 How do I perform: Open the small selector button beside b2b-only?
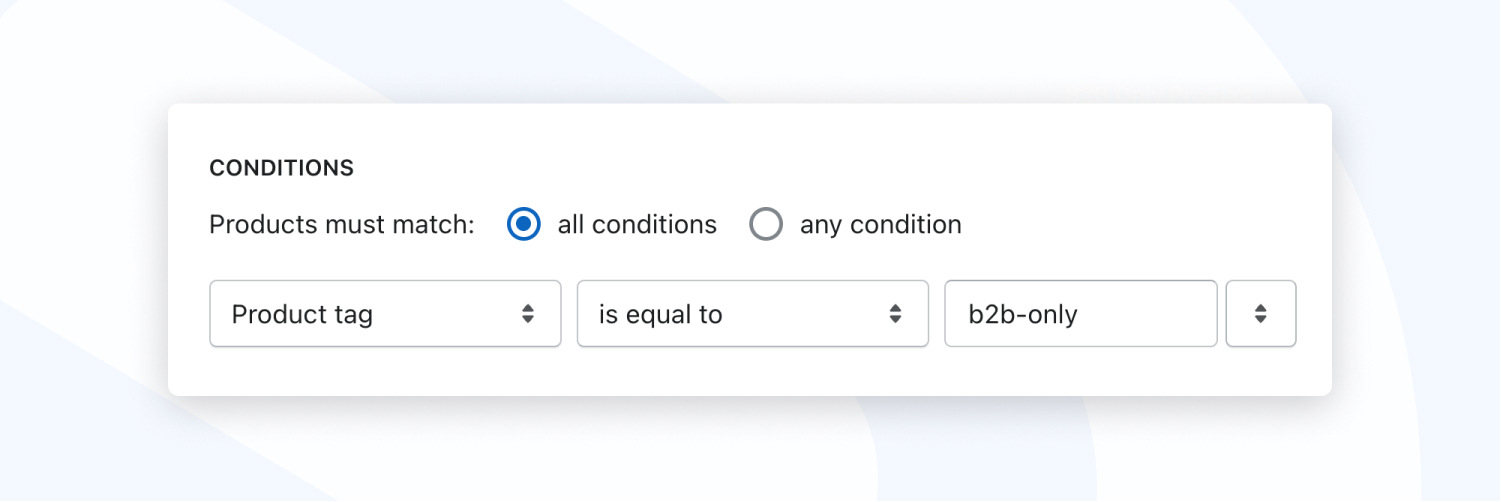[x=1261, y=314]
